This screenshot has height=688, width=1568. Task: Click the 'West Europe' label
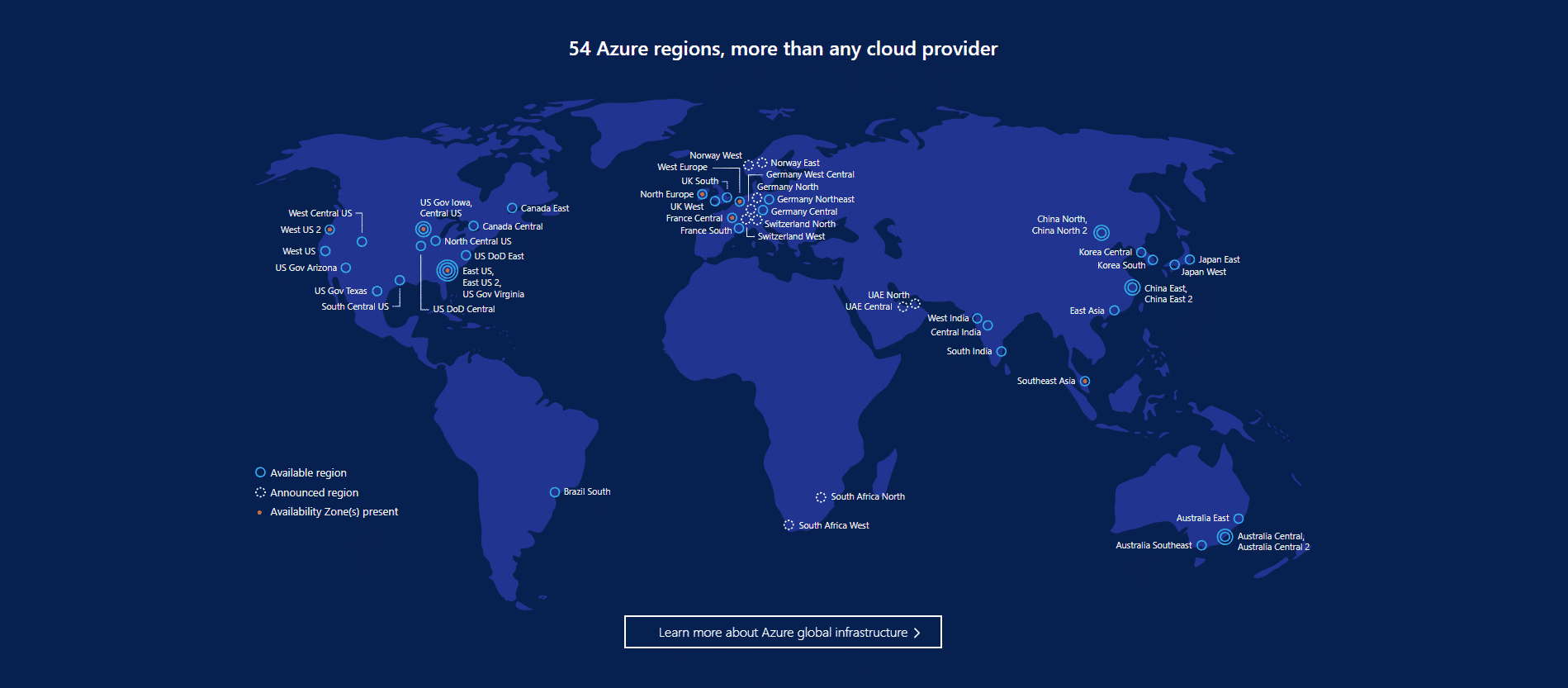coord(682,167)
